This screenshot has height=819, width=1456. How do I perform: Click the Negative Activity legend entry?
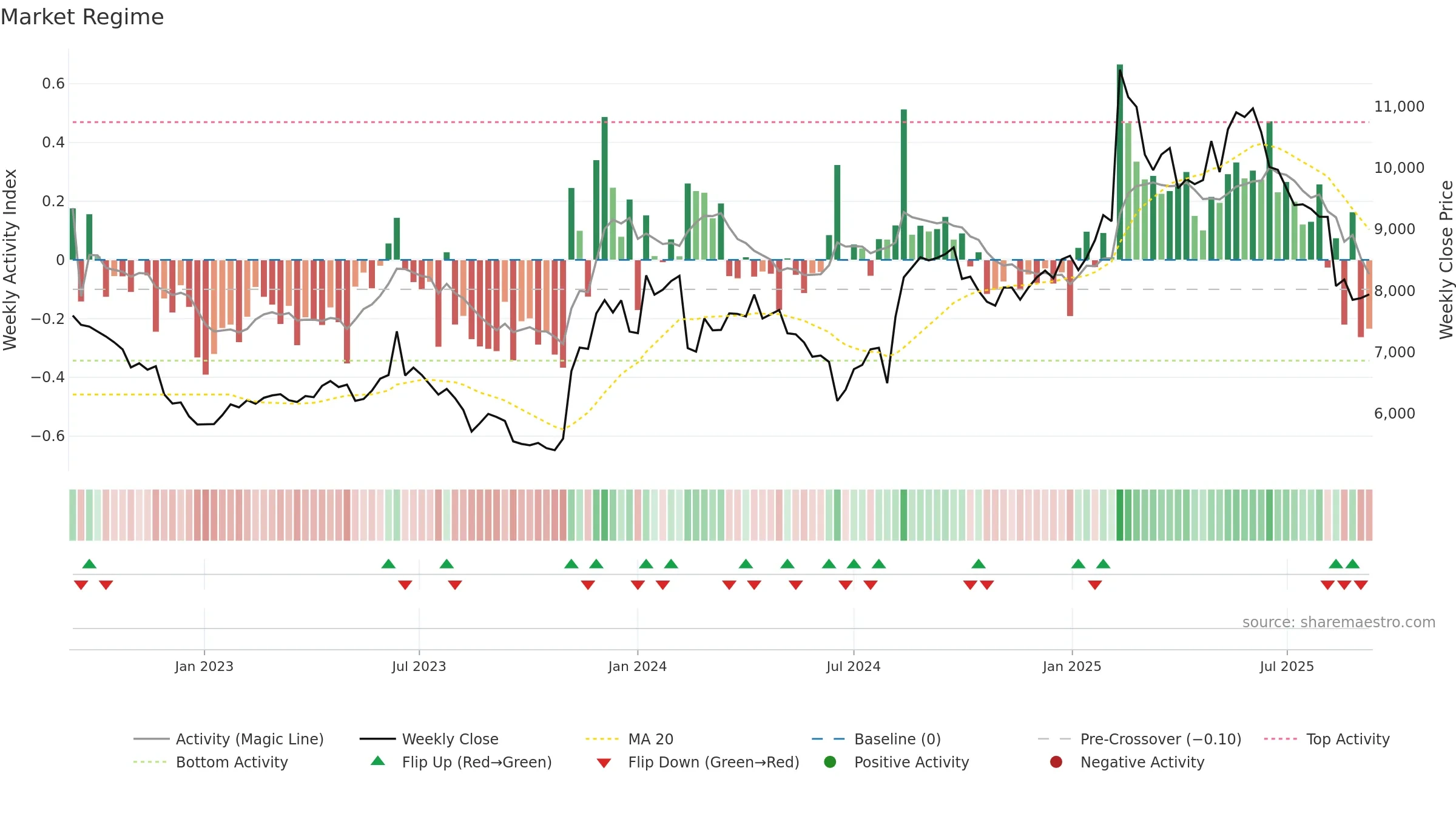pyautogui.click(x=1127, y=762)
